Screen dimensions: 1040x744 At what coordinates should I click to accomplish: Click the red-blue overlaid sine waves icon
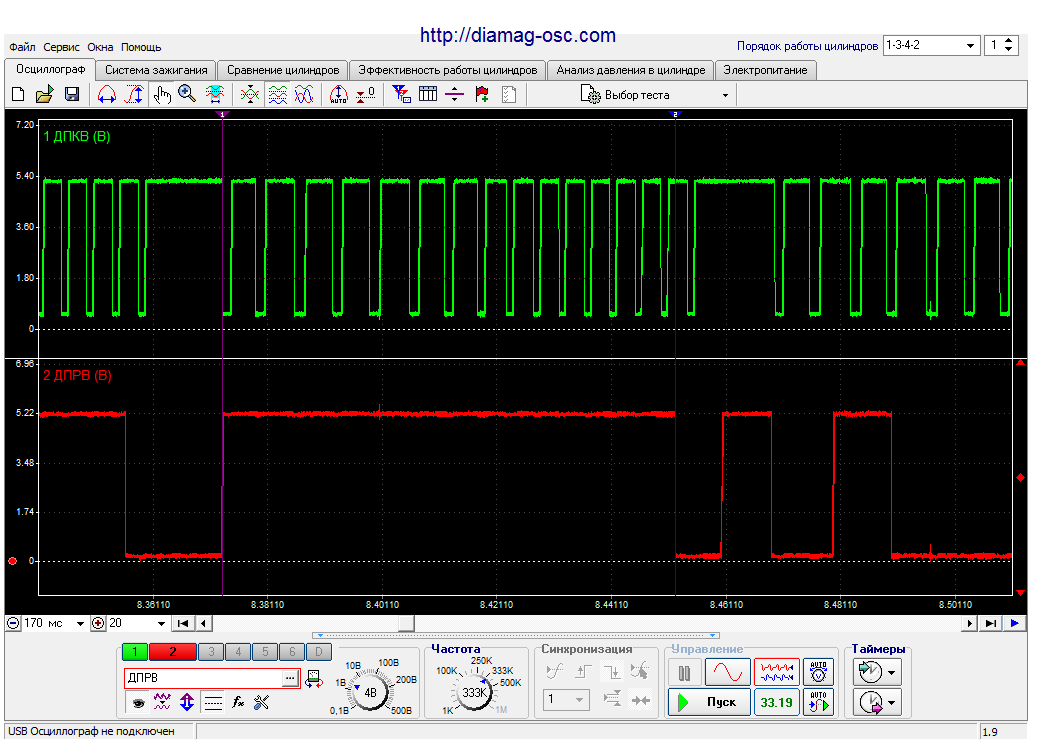point(304,95)
